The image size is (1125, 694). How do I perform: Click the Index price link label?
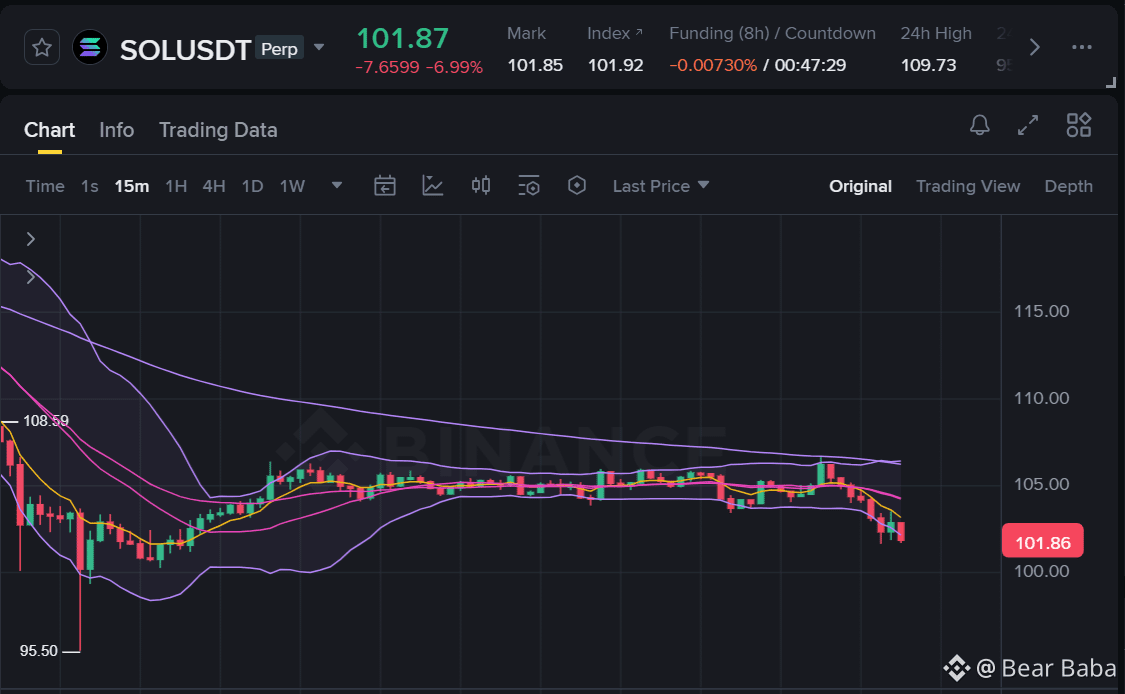click(x=615, y=34)
